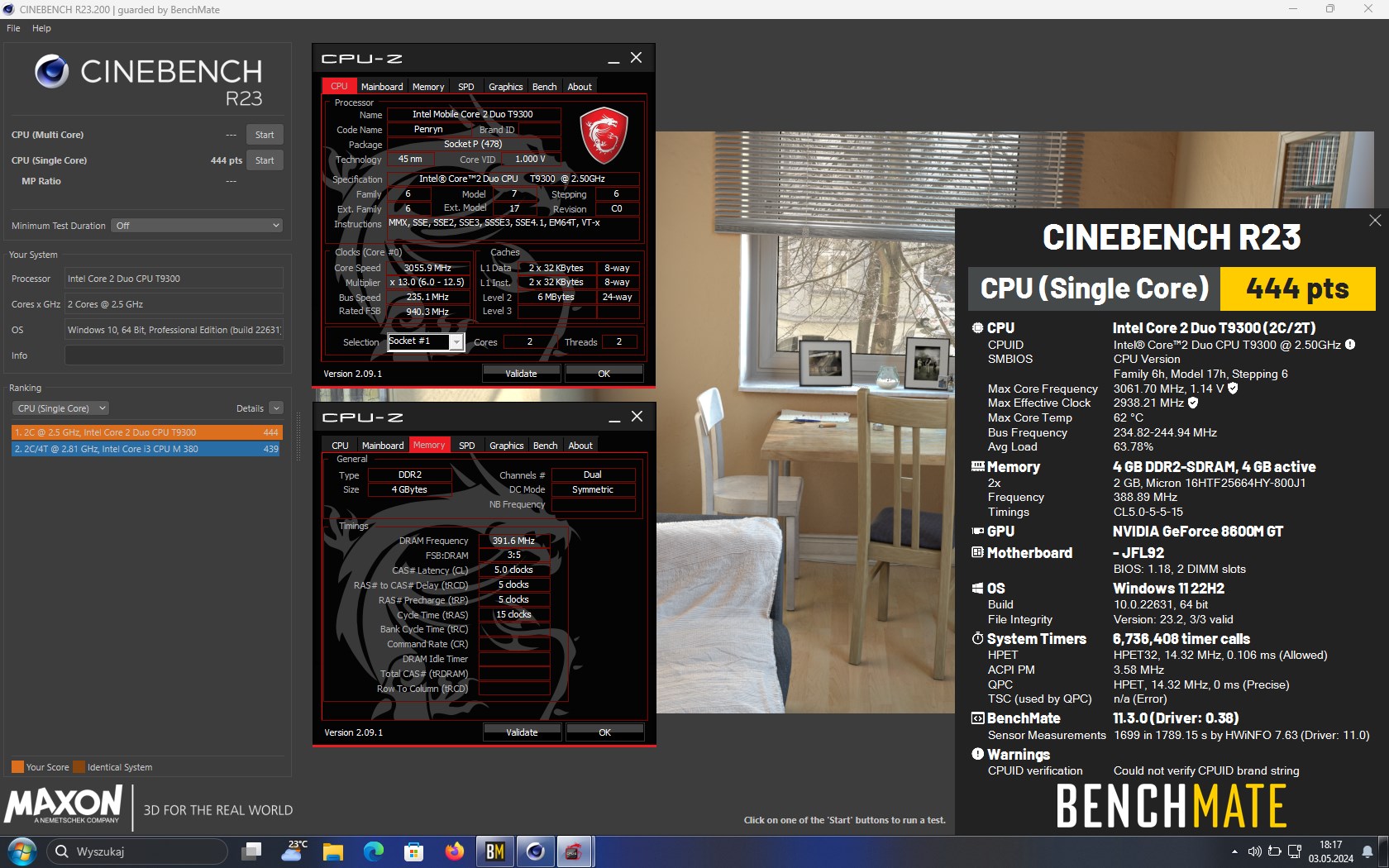Click OK in lower CPU-Z Memory window
The width and height of the screenshot is (1389, 868).
604,732
